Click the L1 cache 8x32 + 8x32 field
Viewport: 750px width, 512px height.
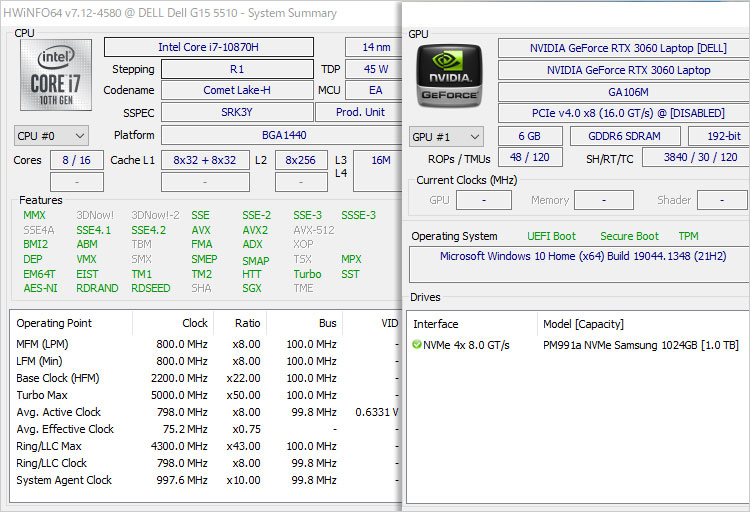[x=205, y=160]
